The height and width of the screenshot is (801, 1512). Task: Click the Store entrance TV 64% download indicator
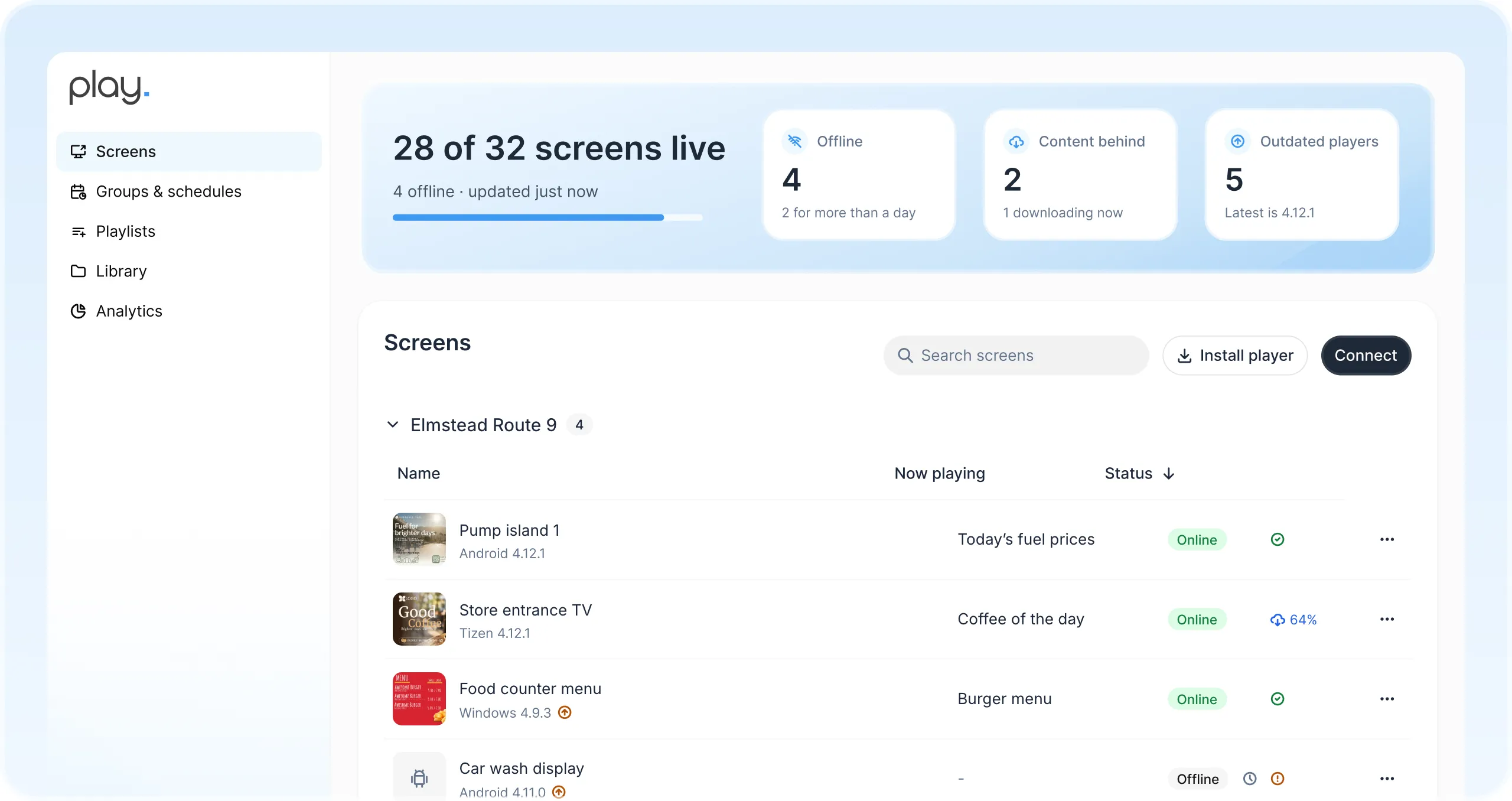(1293, 620)
